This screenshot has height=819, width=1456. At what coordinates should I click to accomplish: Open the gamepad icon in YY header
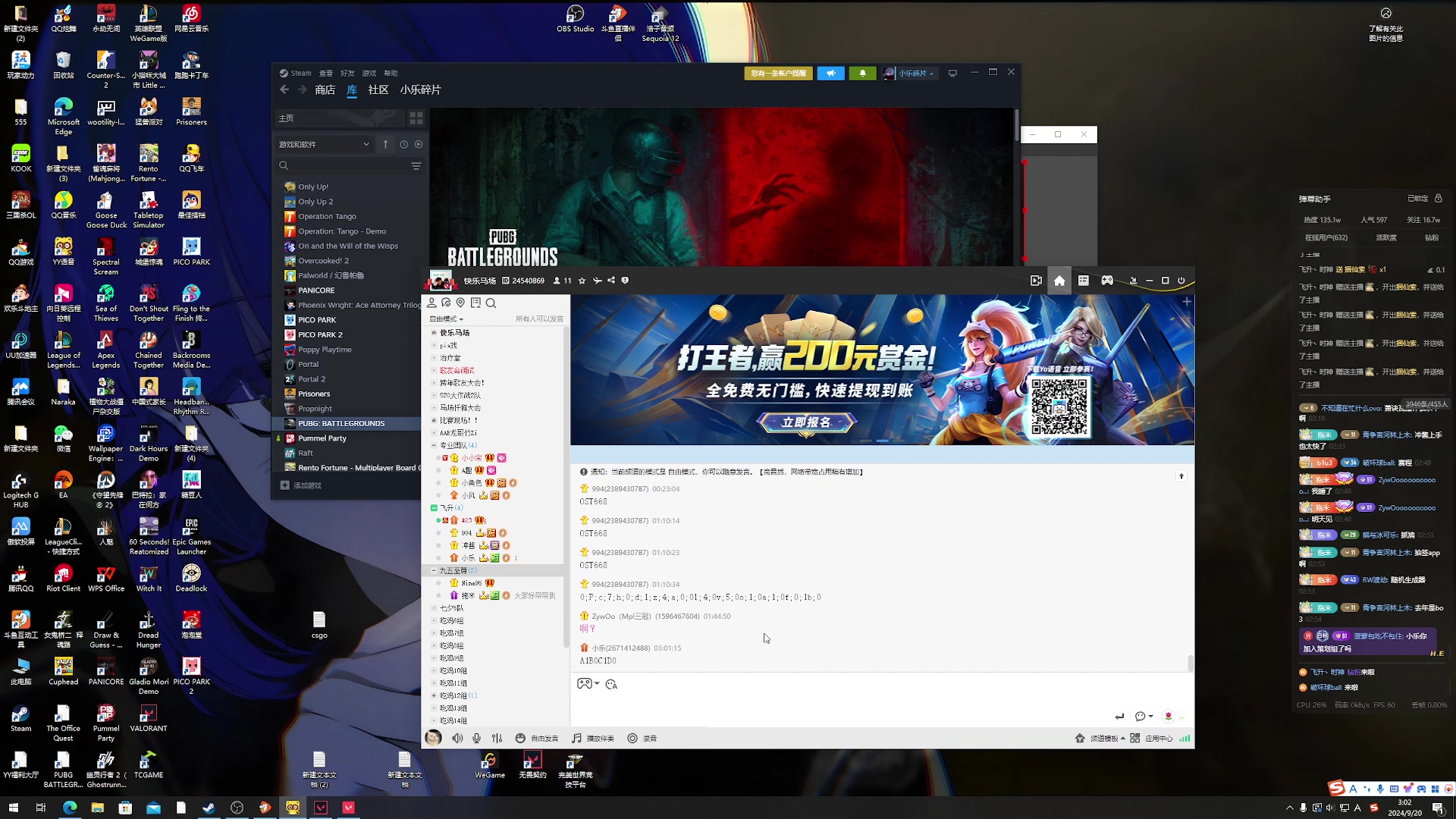coord(1107,281)
